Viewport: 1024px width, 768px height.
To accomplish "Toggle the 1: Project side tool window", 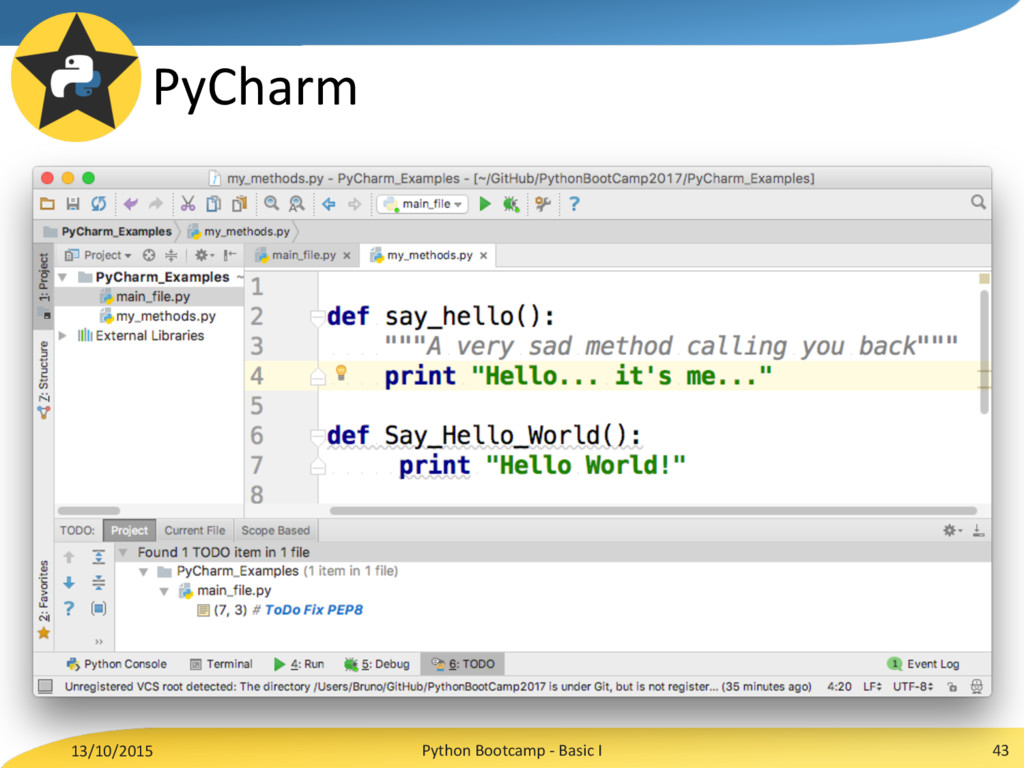I will pyautogui.click(x=44, y=285).
